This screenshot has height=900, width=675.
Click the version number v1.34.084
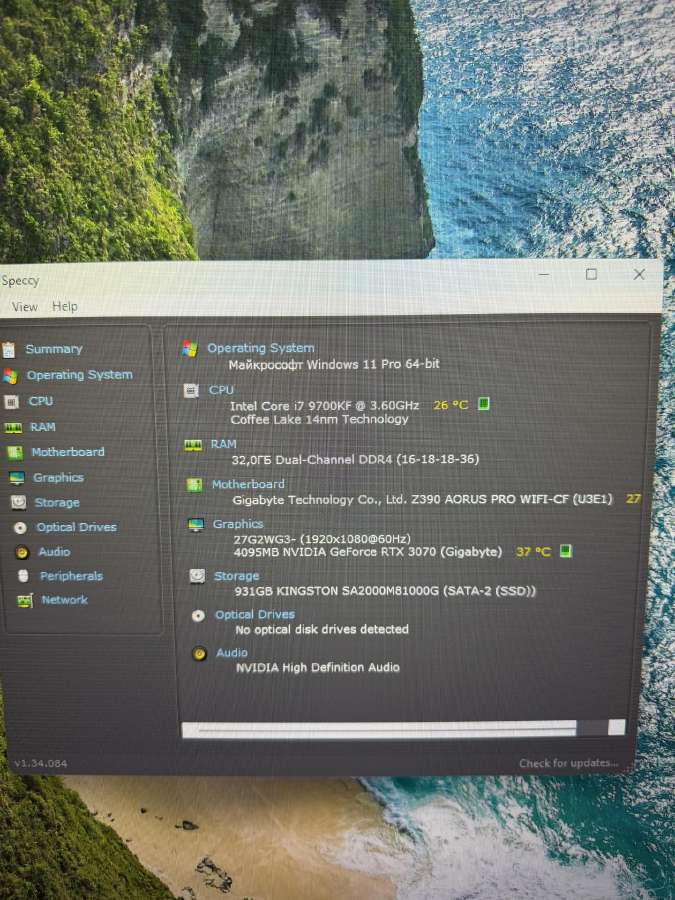40,763
